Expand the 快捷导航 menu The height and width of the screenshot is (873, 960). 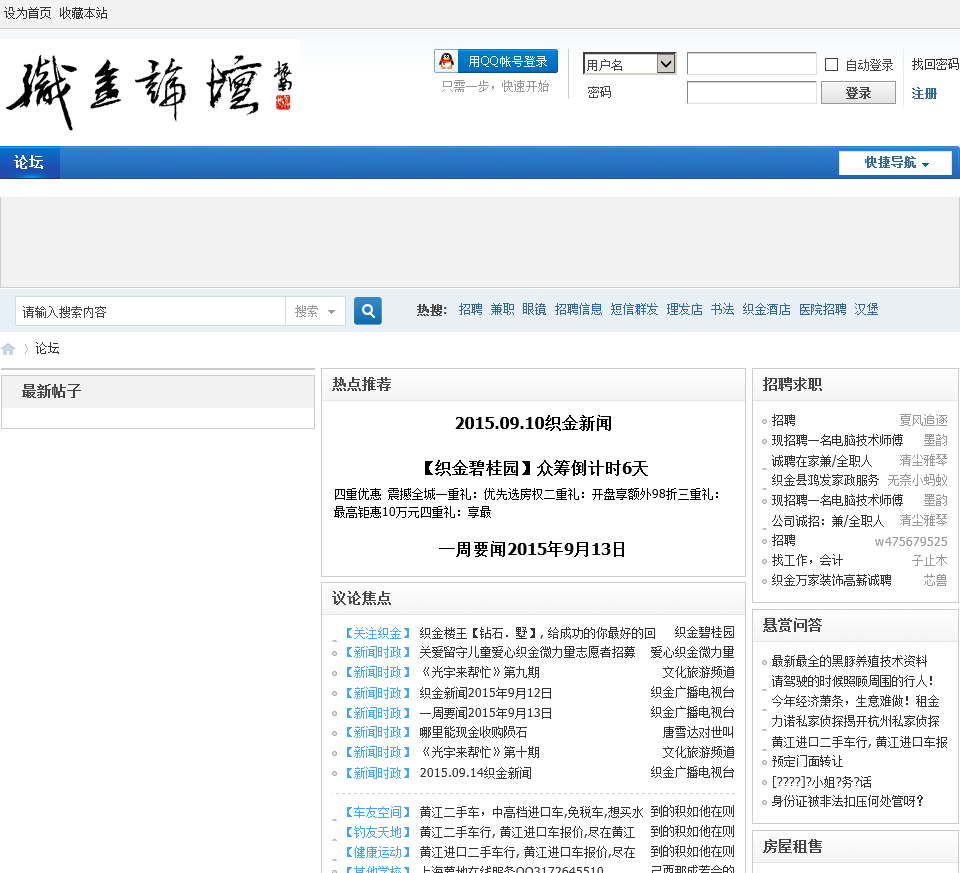[x=895, y=163]
